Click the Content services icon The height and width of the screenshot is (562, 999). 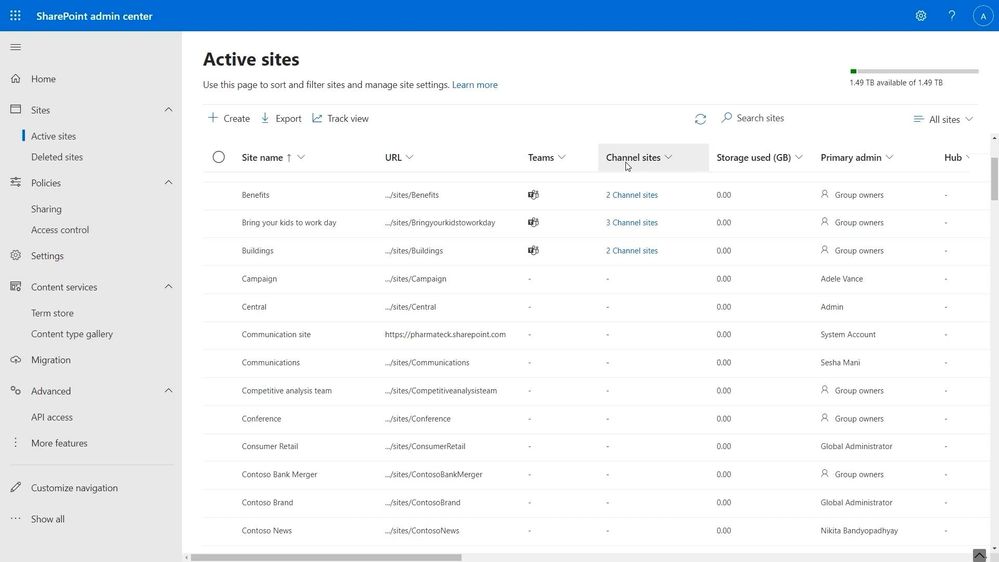pyautogui.click(x=16, y=287)
